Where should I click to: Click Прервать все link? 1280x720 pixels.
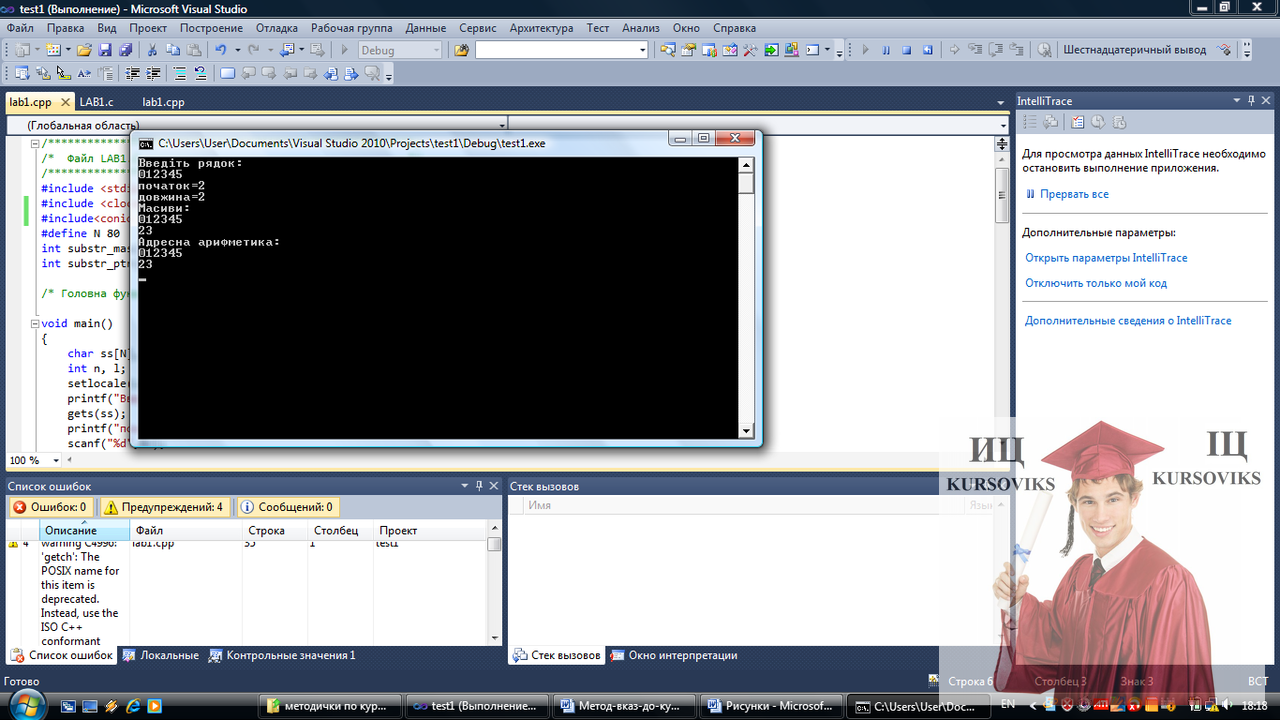click(x=1074, y=194)
